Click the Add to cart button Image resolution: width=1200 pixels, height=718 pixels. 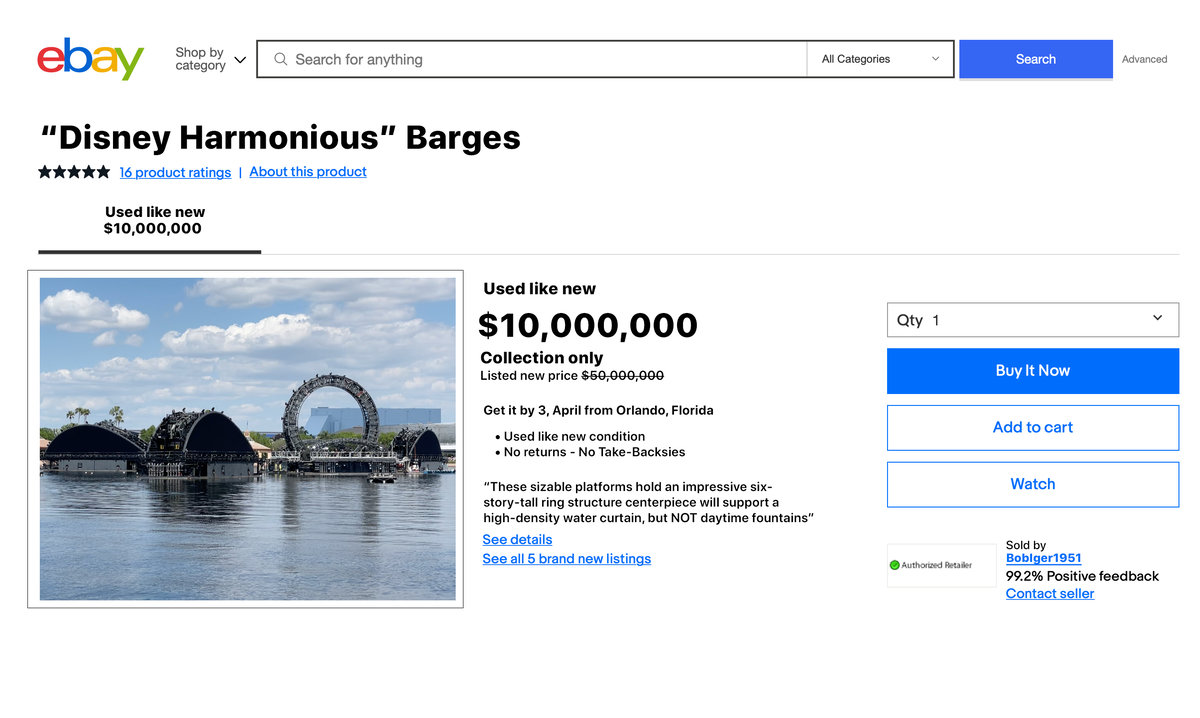click(x=1032, y=427)
